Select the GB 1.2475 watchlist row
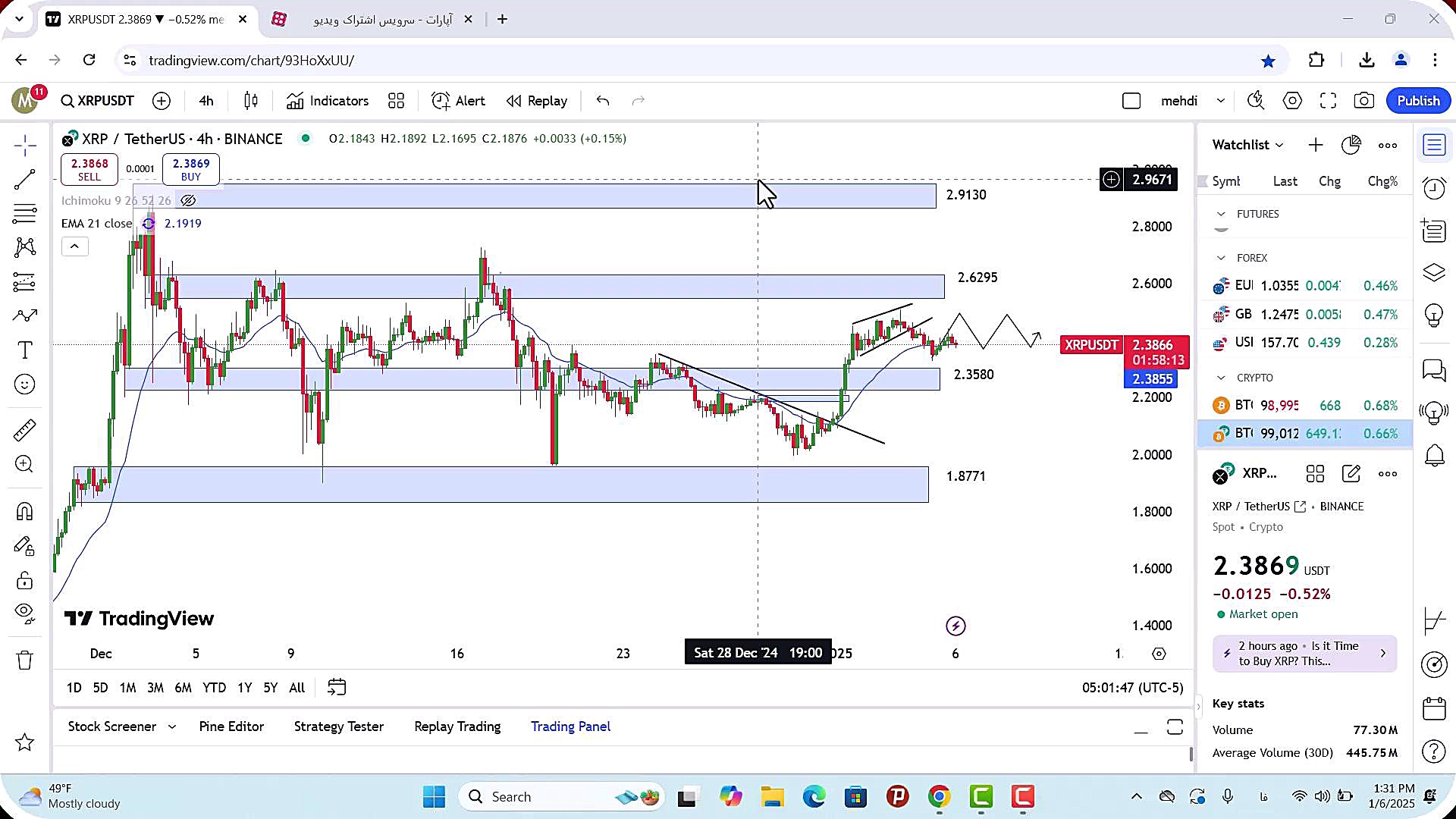The width and height of the screenshot is (1456, 819). [1305, 315]
